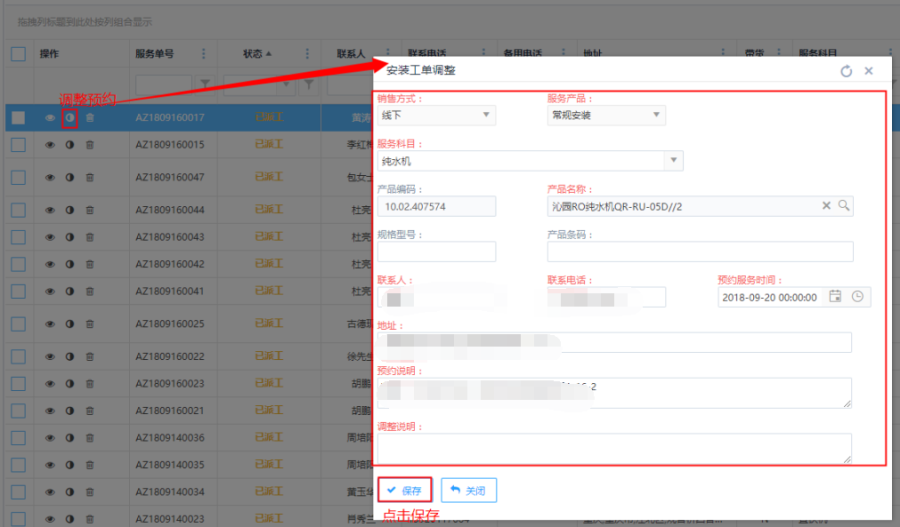Open product search using magnifier icon
This screenshot has width=900, height=527.
coord(843,205)
